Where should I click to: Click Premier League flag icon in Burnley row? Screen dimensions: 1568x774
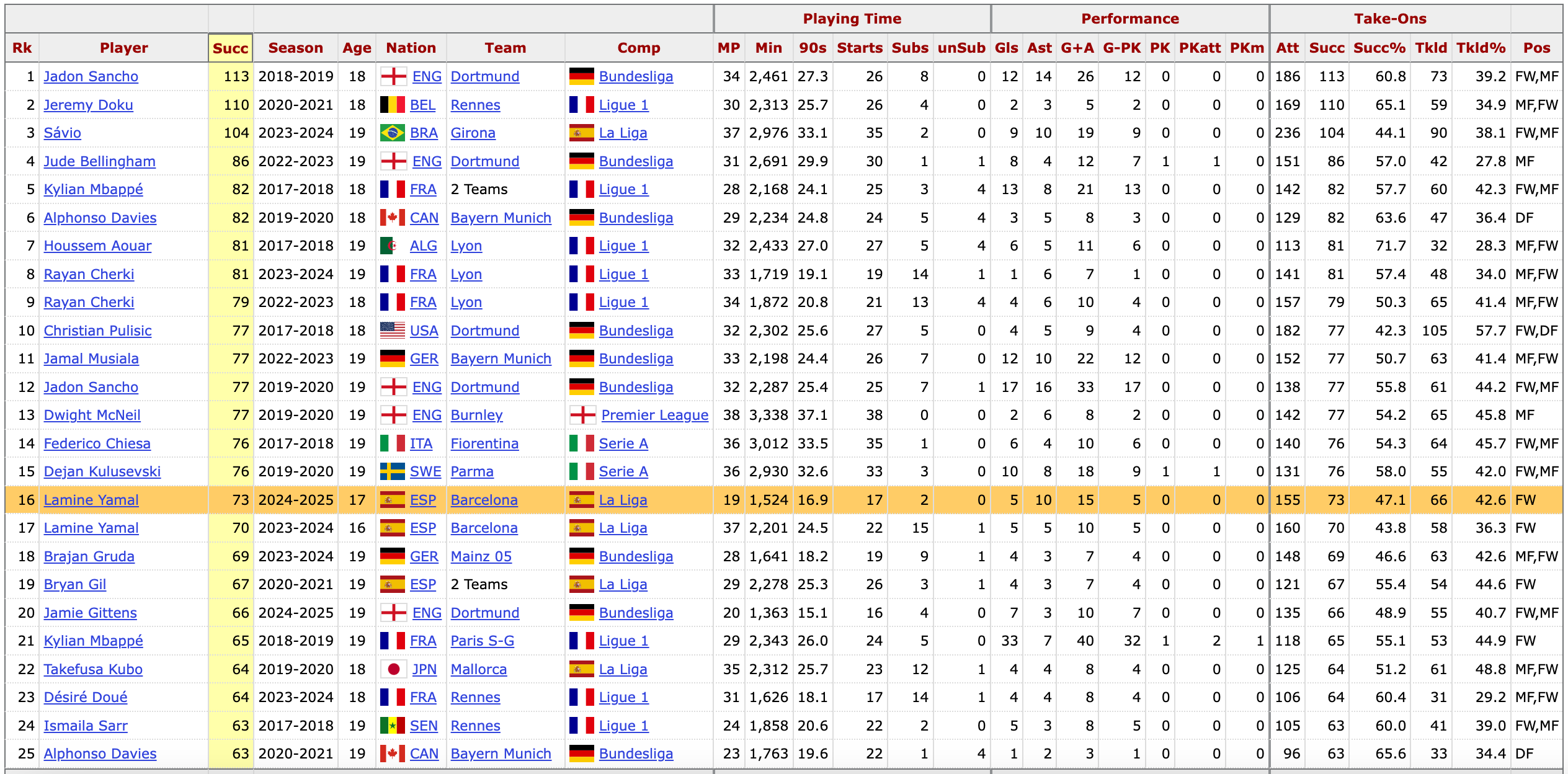coord(582,415)
